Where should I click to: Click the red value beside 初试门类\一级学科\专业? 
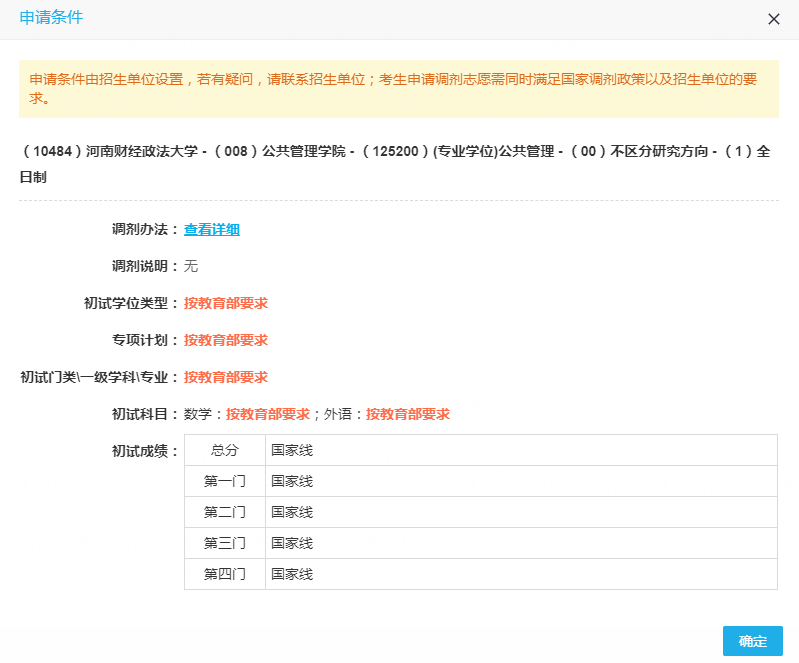coord(225,378)
